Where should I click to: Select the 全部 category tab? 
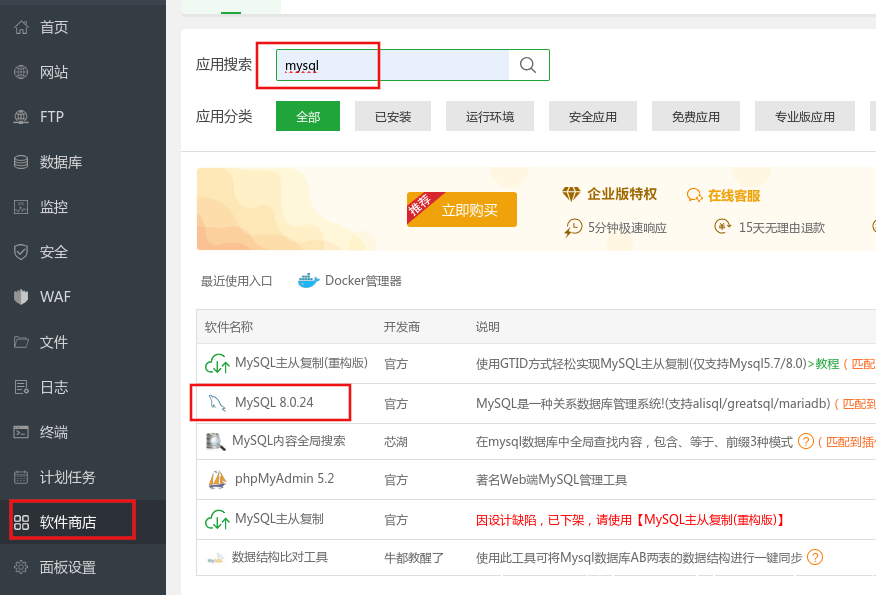tap(308, 116)
